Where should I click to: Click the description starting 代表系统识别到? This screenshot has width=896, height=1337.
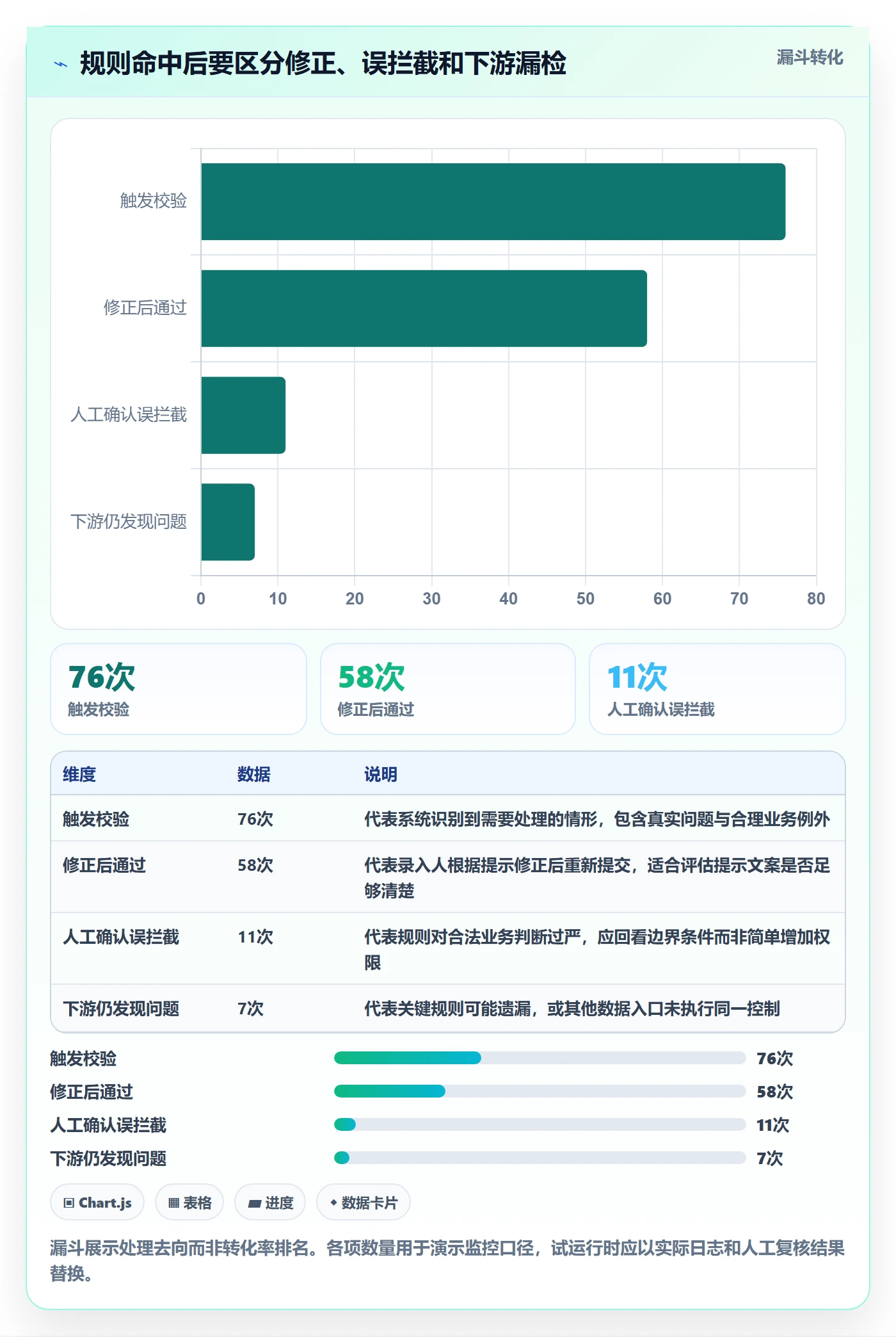[597, 819]
